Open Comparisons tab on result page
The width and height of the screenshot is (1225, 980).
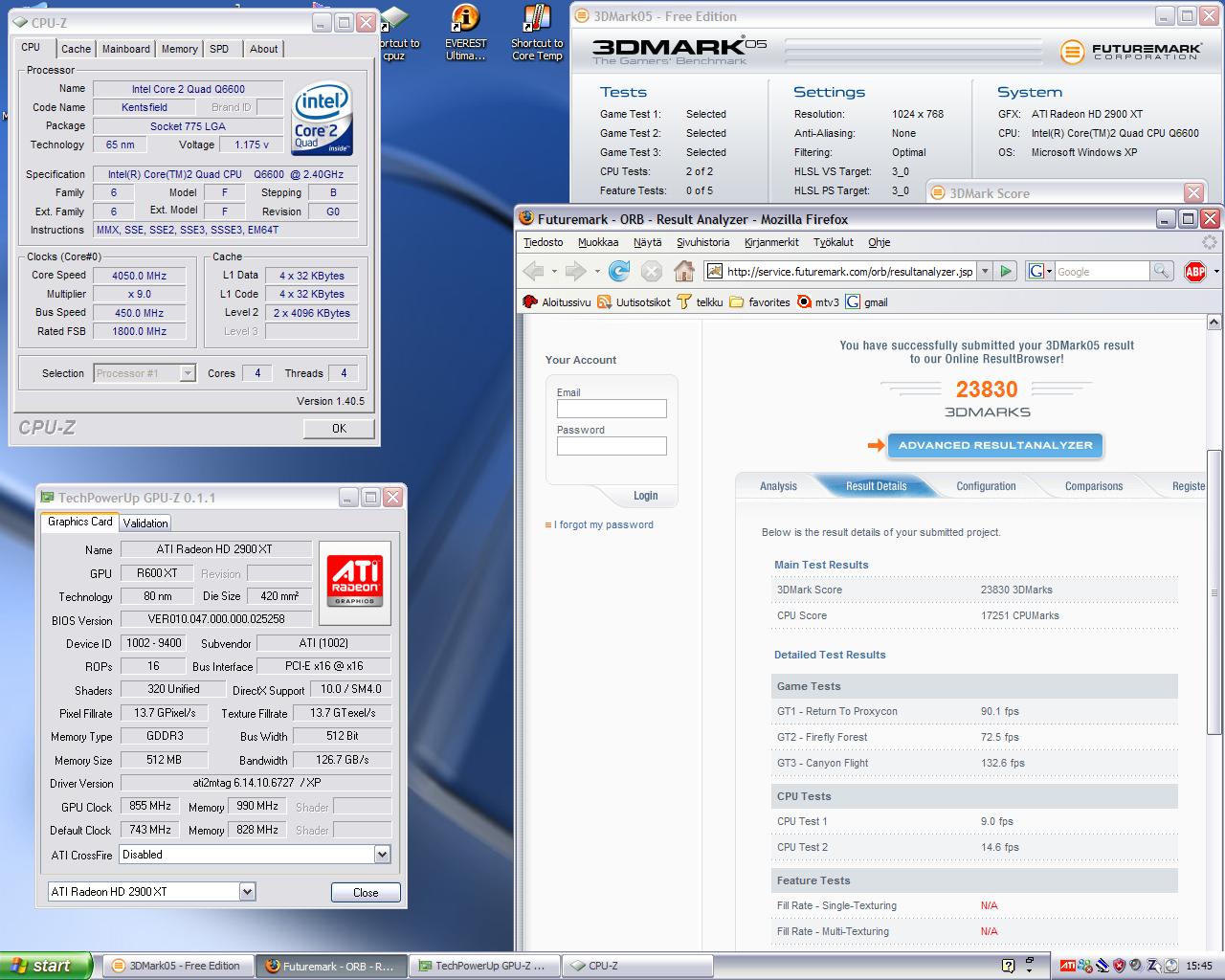1094,486
